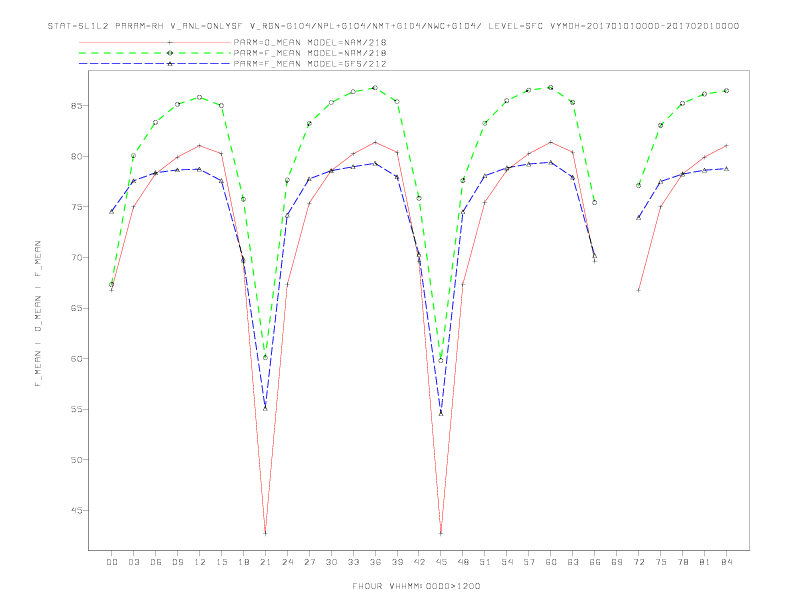The height and width of the screenshot is (612, 792).
Task: Click x-axis tick label 84
Action: tap(727, 562)
